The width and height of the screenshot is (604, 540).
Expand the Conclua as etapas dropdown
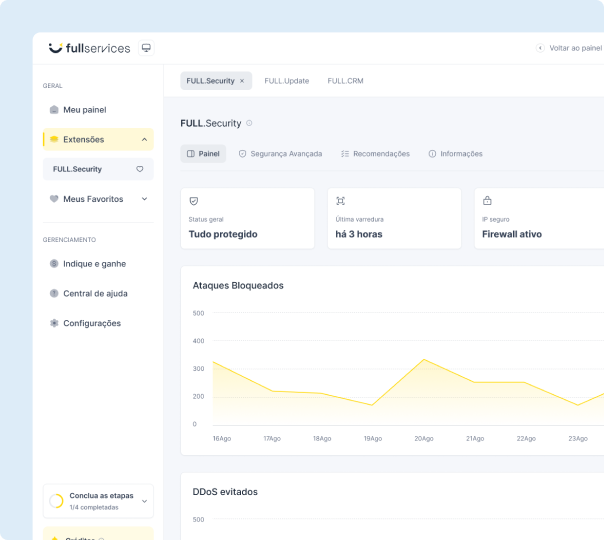145,500
